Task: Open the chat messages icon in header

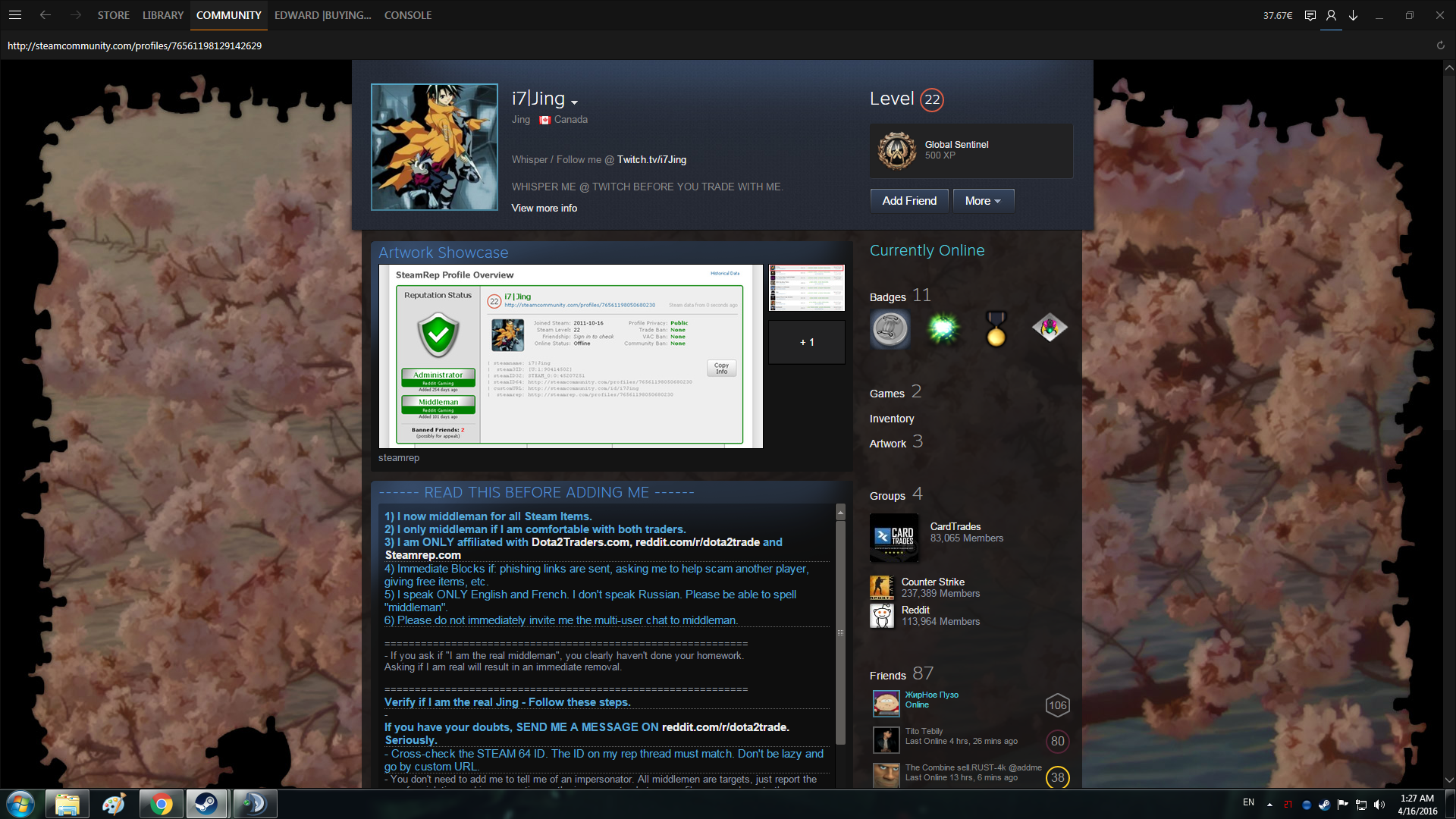Action: (x=1310, y=15)
